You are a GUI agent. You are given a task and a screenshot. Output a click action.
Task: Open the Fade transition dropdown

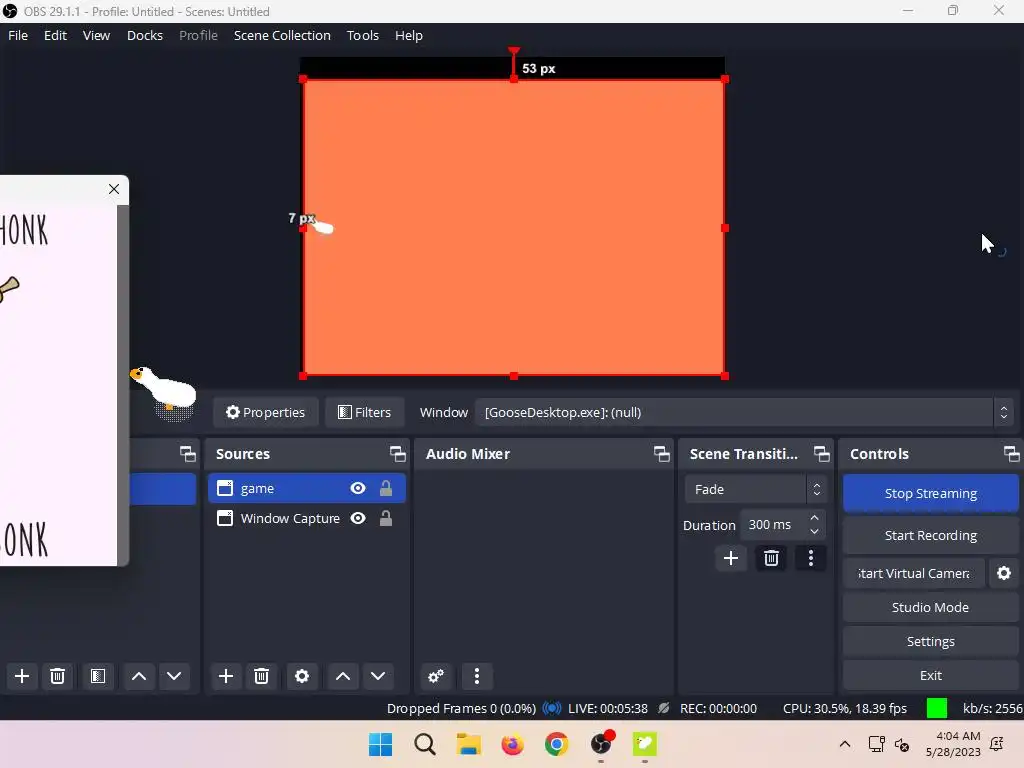point(756,489)
